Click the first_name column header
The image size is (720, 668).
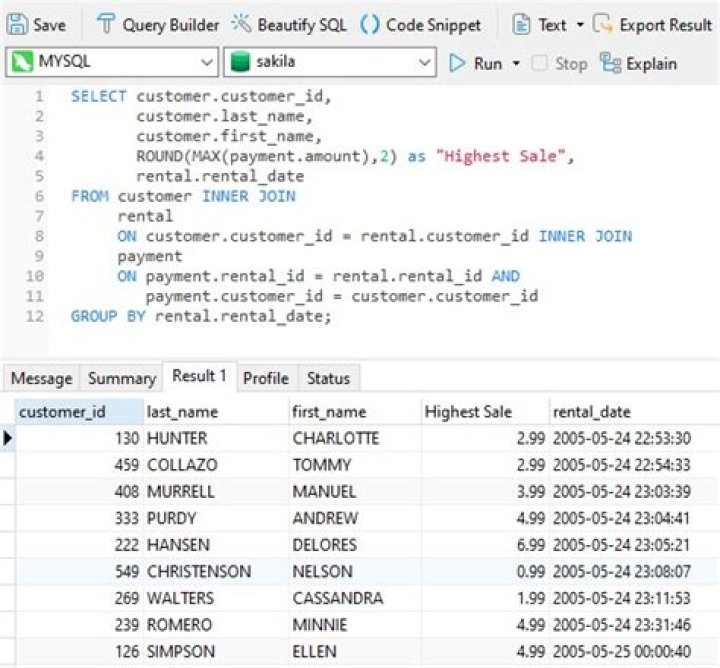(355, 412)
